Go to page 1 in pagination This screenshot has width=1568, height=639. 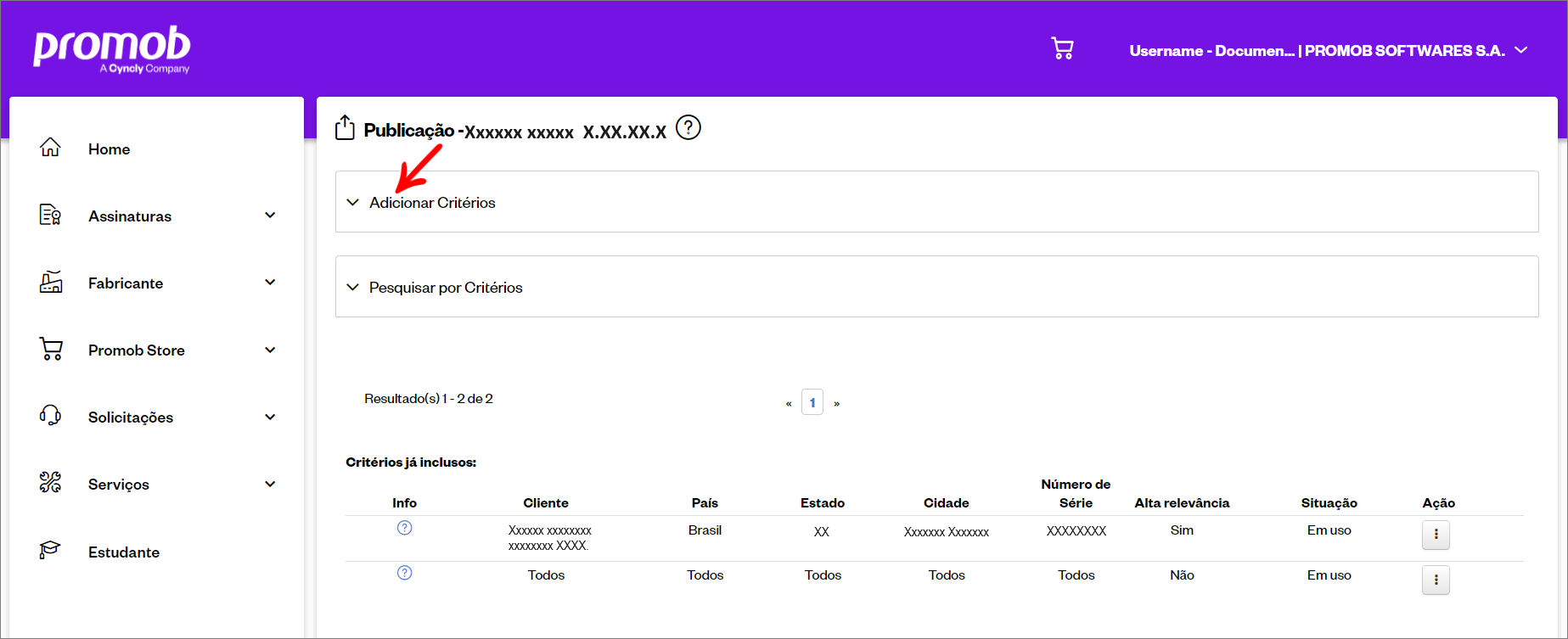point(812,402)
